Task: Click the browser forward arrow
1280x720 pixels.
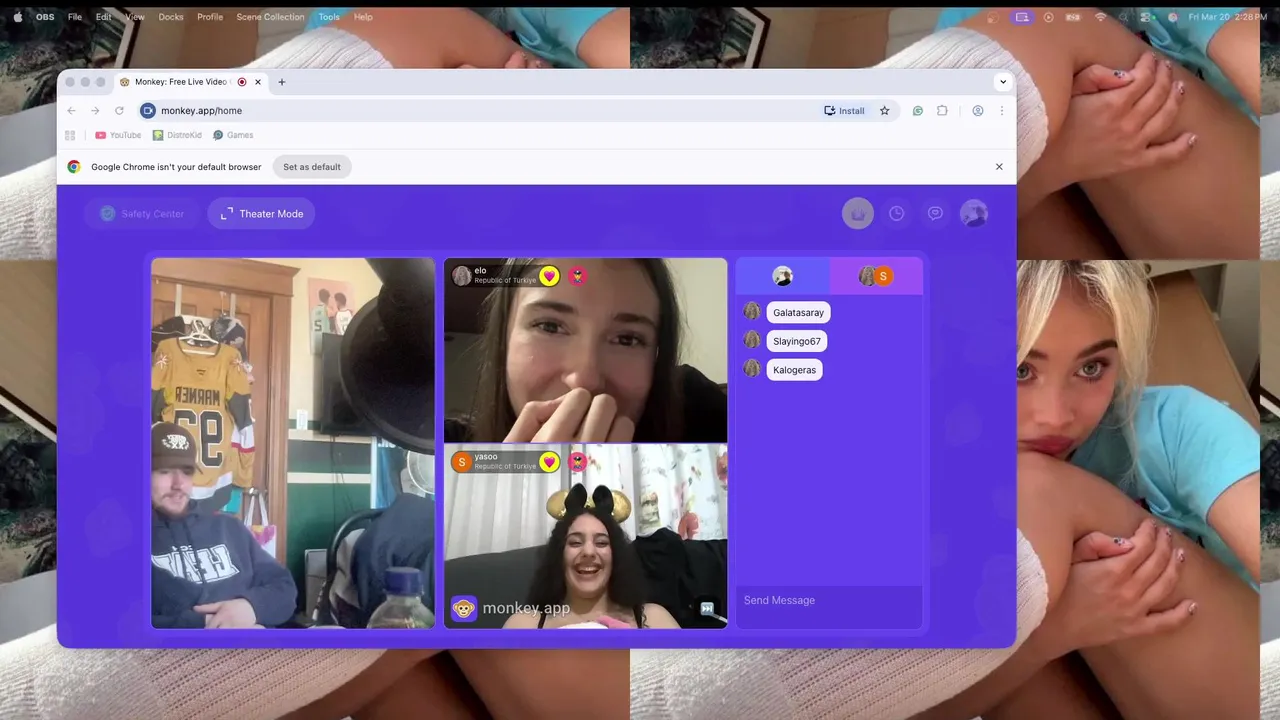Action: [x=95, y=111]
